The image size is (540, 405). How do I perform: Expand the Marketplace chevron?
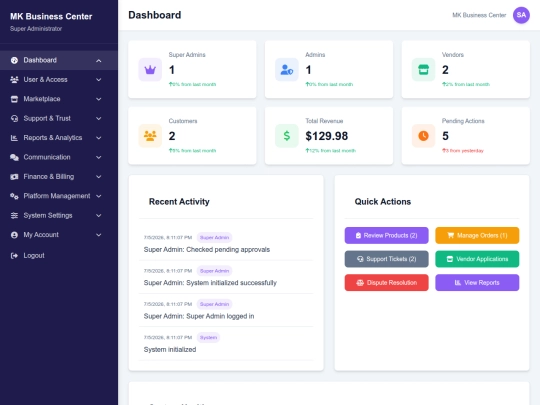pos(98,99)
